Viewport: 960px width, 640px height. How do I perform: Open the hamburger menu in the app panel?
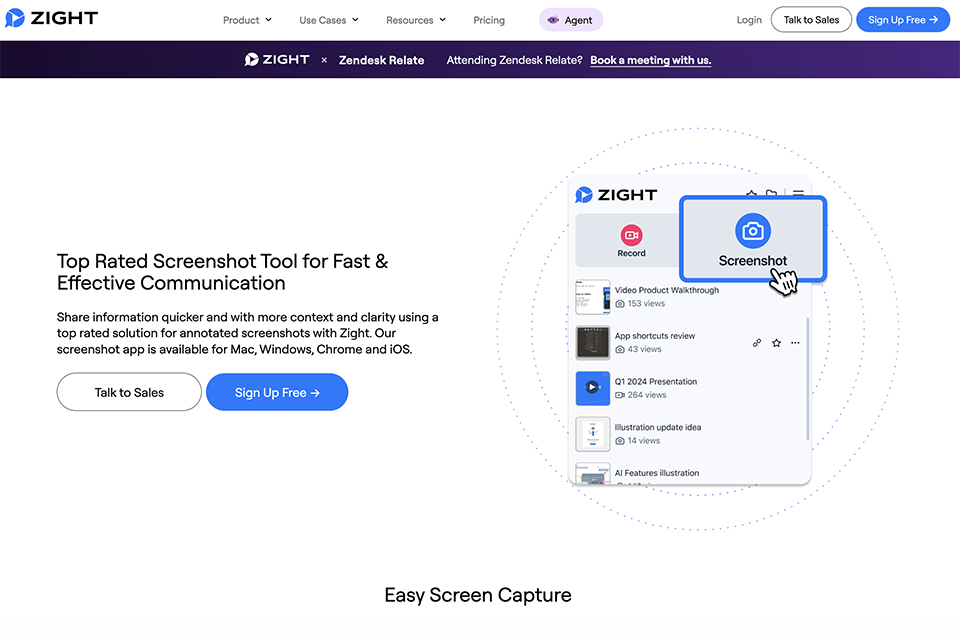pos(798,193)
